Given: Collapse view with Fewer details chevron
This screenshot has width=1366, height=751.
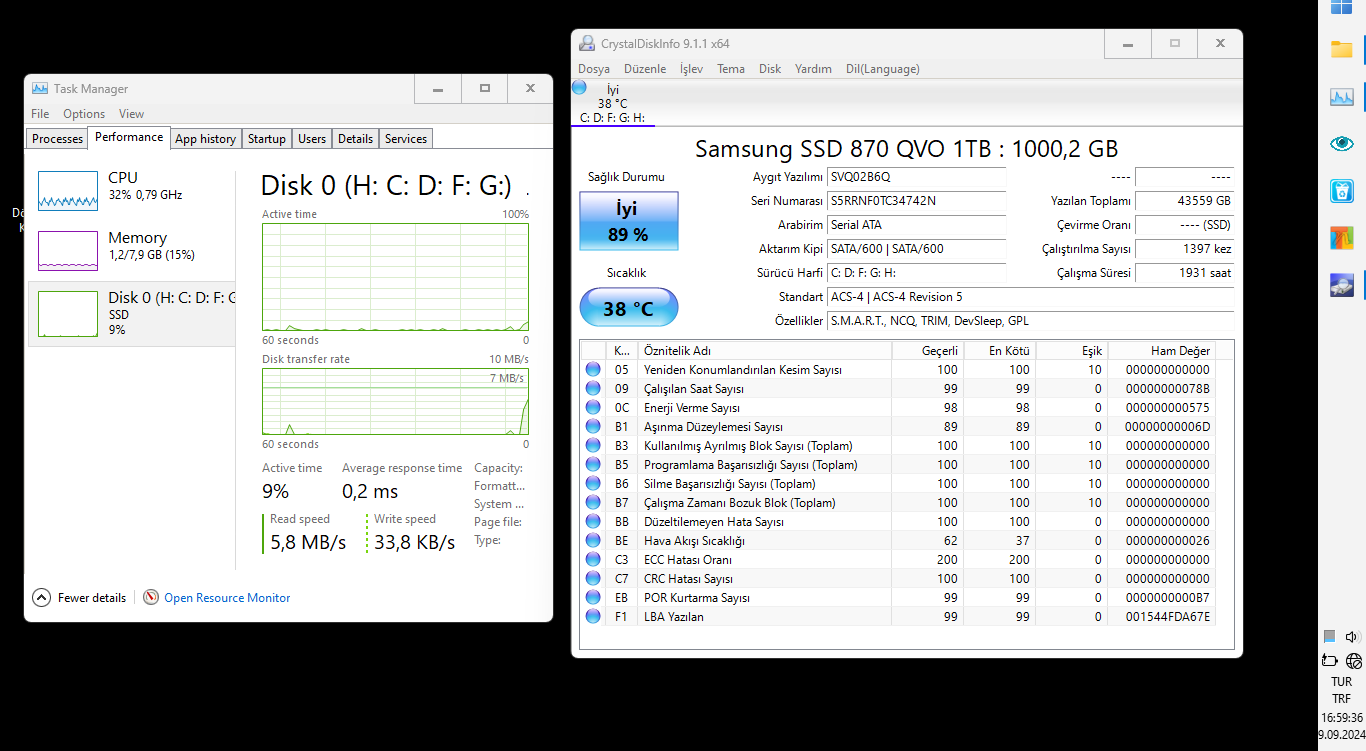Looking at the screenshot, I should coord(41,598).
